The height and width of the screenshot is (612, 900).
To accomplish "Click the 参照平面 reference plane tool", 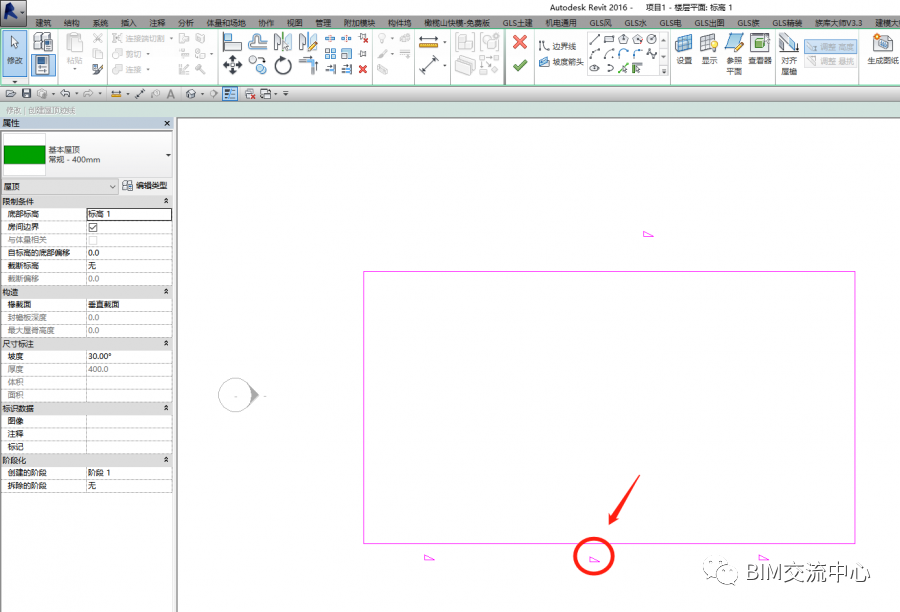I will tap(734, 55).
